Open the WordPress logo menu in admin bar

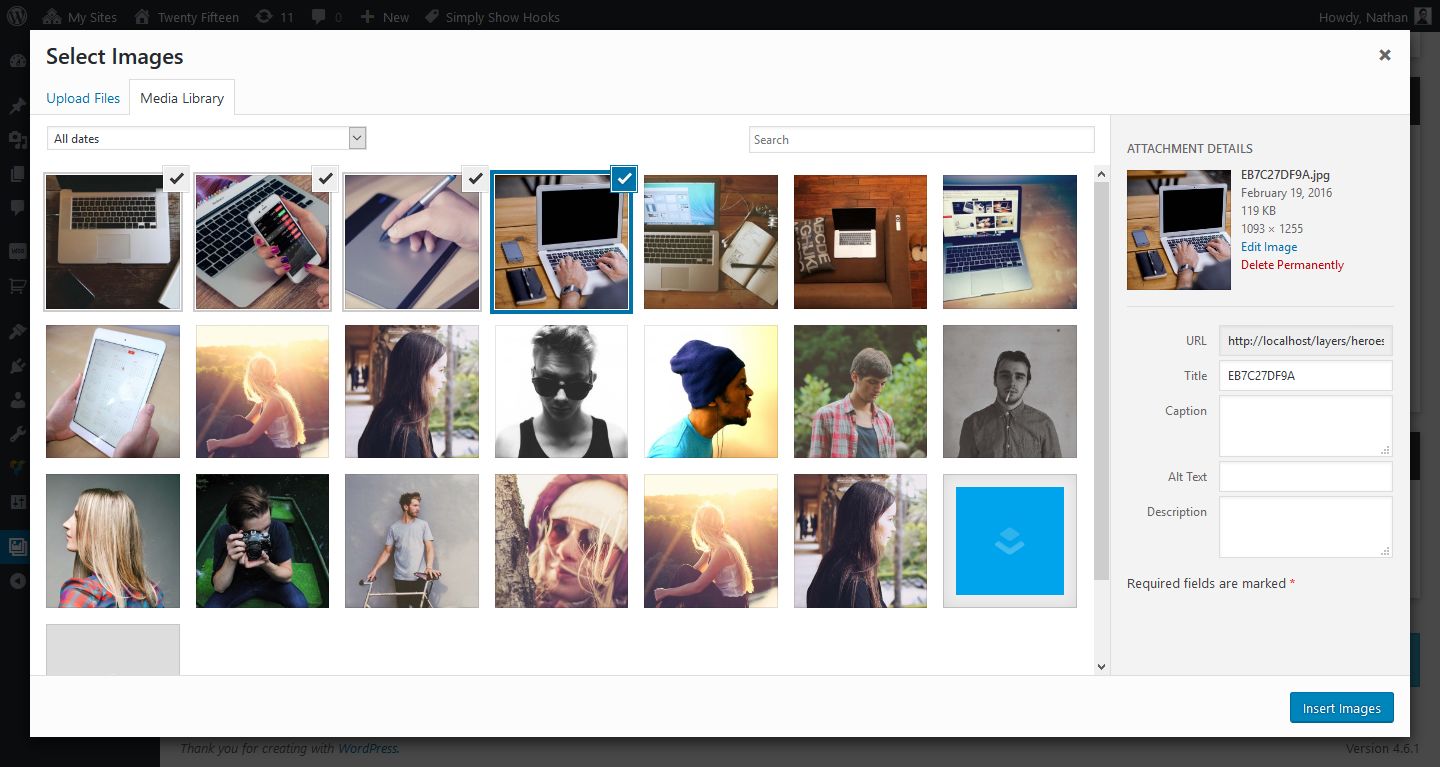coord(18,17)
